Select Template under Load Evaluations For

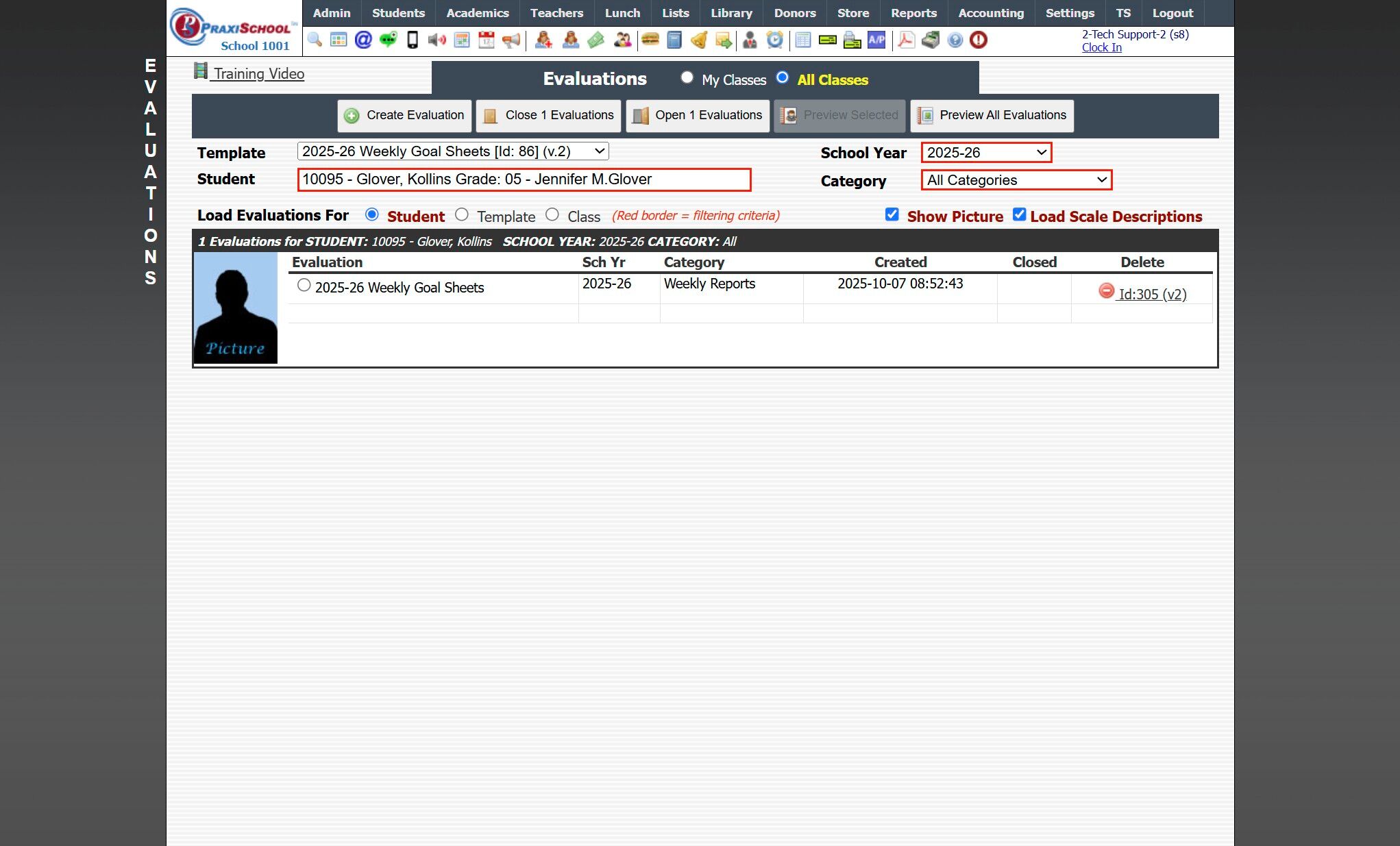462,215
